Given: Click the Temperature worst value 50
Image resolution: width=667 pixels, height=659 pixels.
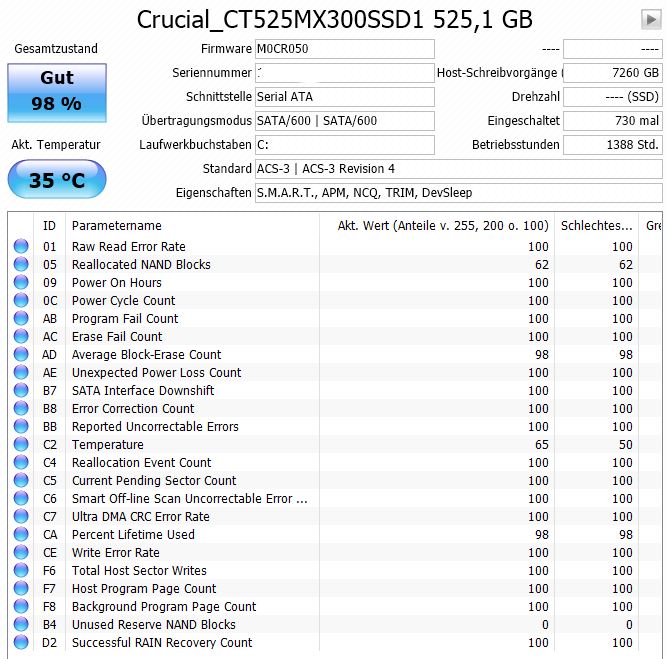Looking at the screenshot, I should coord(626,445).
